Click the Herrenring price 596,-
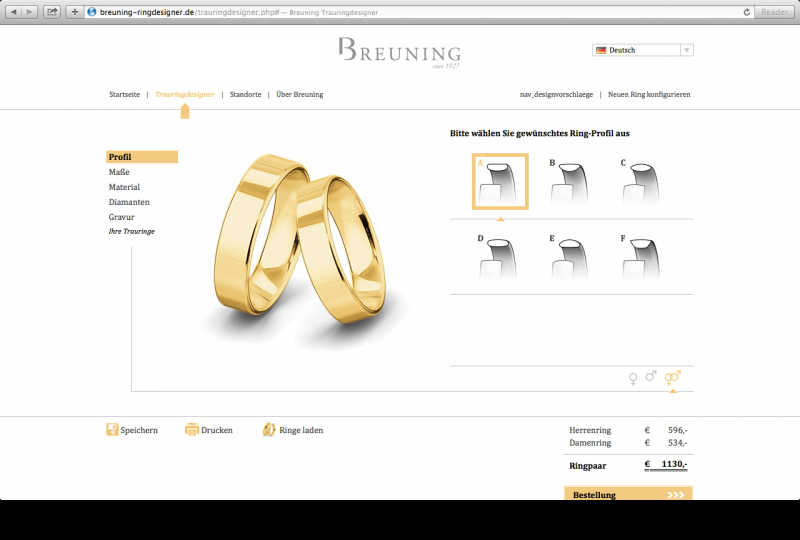The image size is (800, 540). [x=678, y=430]
